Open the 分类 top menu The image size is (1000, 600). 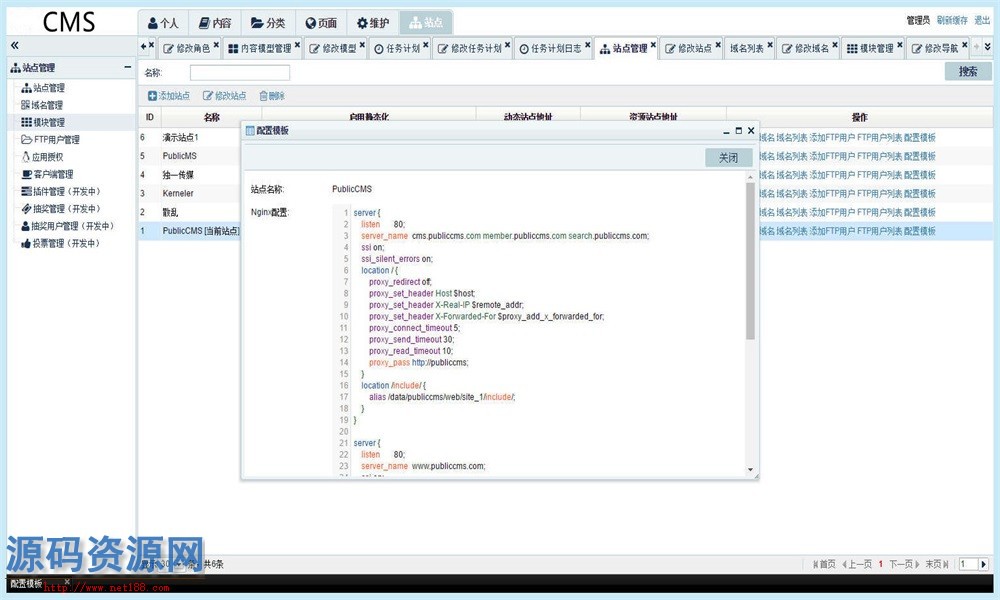(x=268, y=23)
